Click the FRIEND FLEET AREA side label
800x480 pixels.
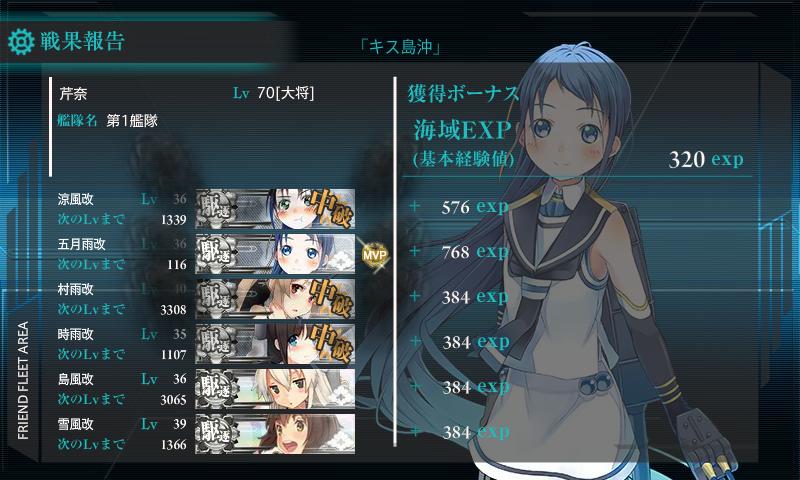coord(23,380)
